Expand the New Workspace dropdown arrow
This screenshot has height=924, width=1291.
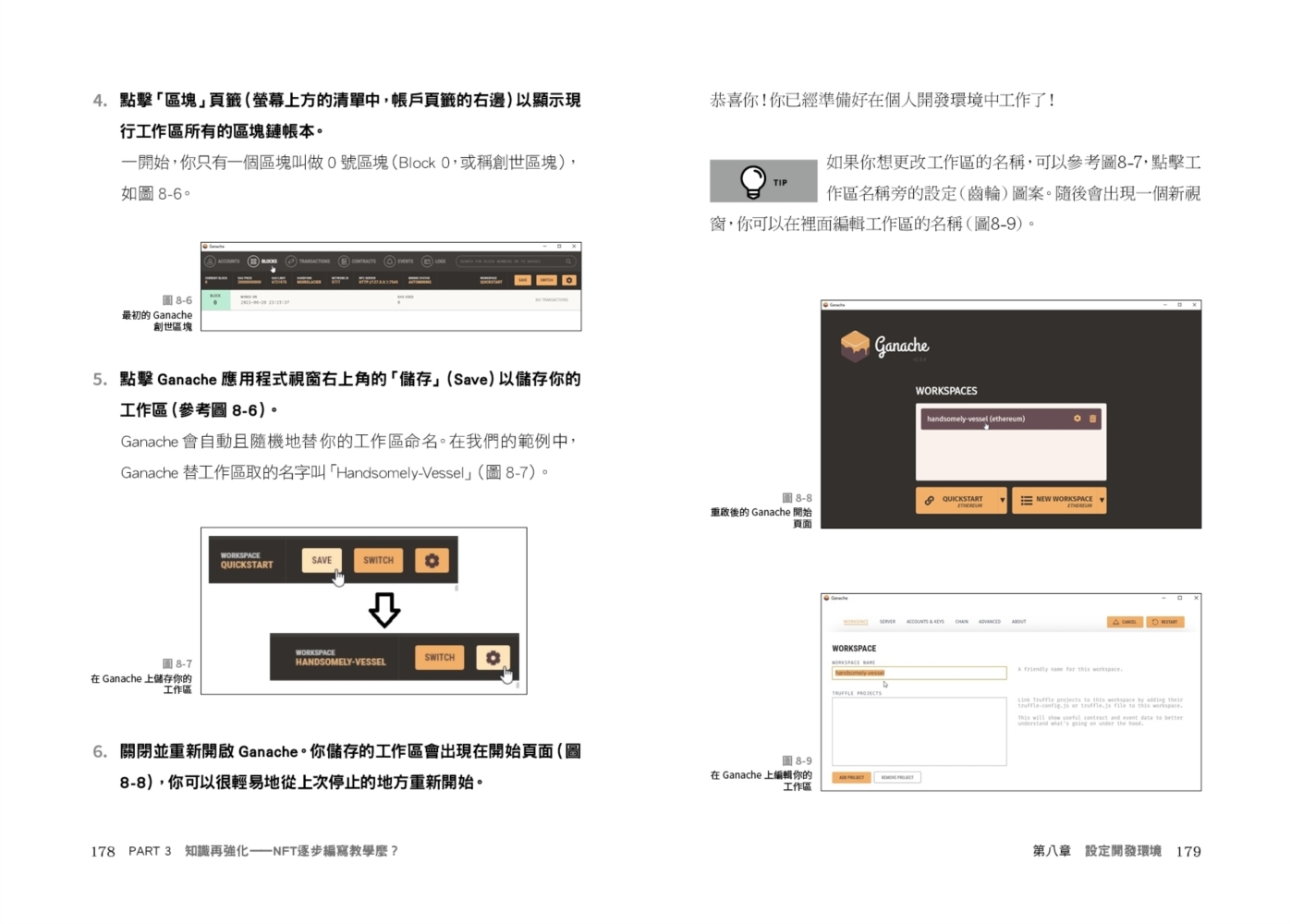tap(1102, 501)
